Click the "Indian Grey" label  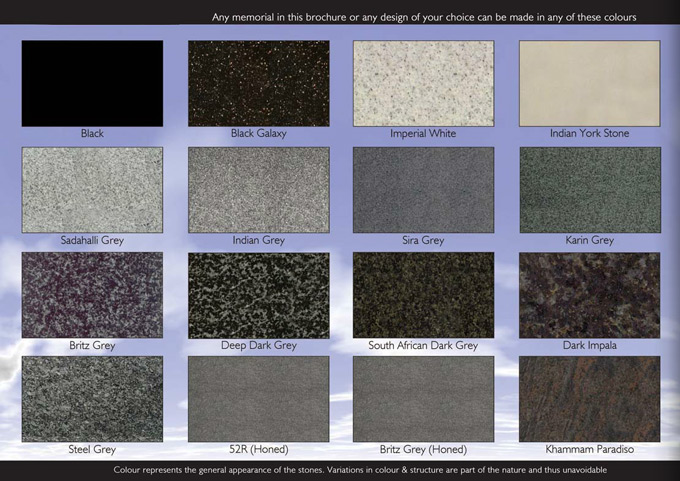[x=258, y=240]
